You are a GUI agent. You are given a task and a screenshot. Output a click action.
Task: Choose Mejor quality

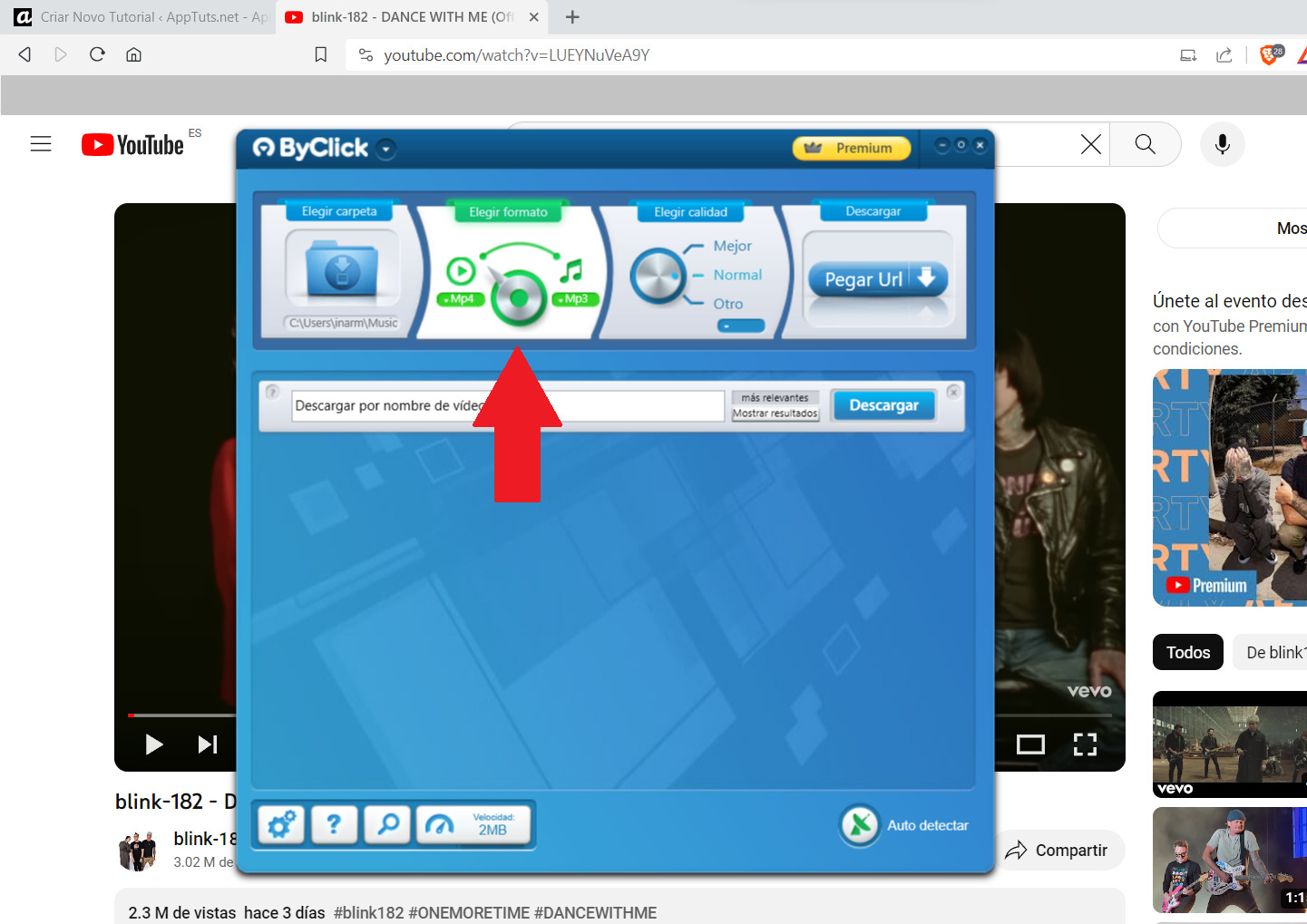[x=732, y=246]
